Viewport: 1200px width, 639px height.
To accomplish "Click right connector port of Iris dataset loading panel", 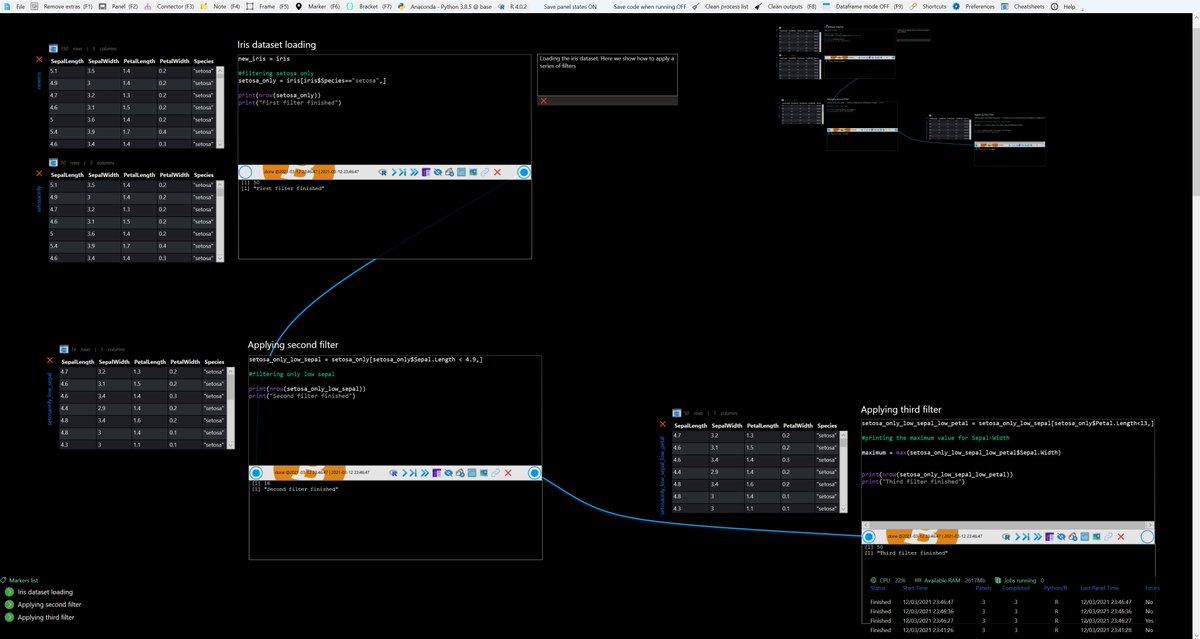I will pyautogui.click(x=523, y=172).
